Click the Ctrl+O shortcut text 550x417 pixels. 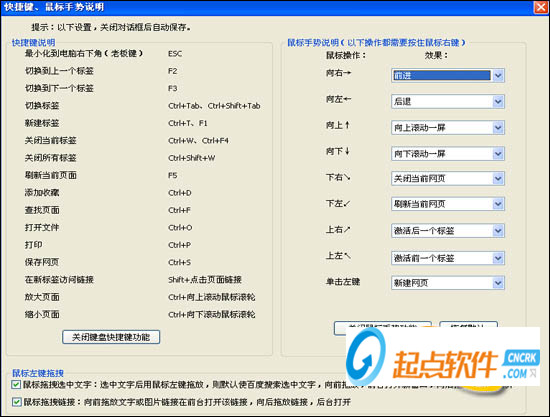tap(180, 228)
